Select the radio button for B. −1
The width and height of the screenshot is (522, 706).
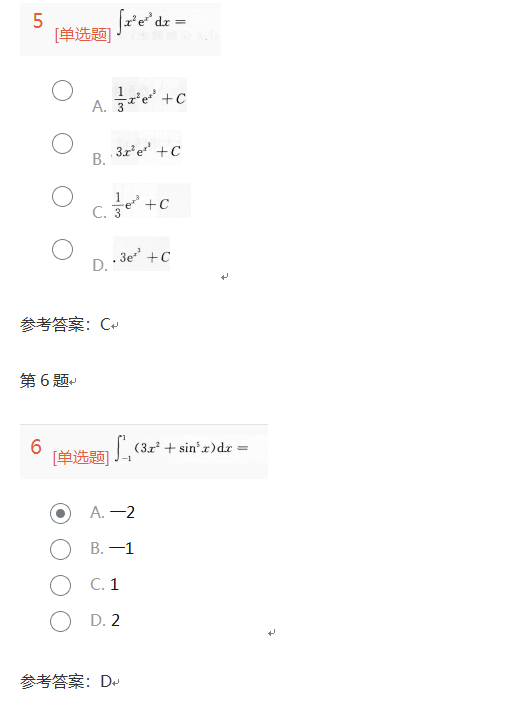click(x=60, y=549)
